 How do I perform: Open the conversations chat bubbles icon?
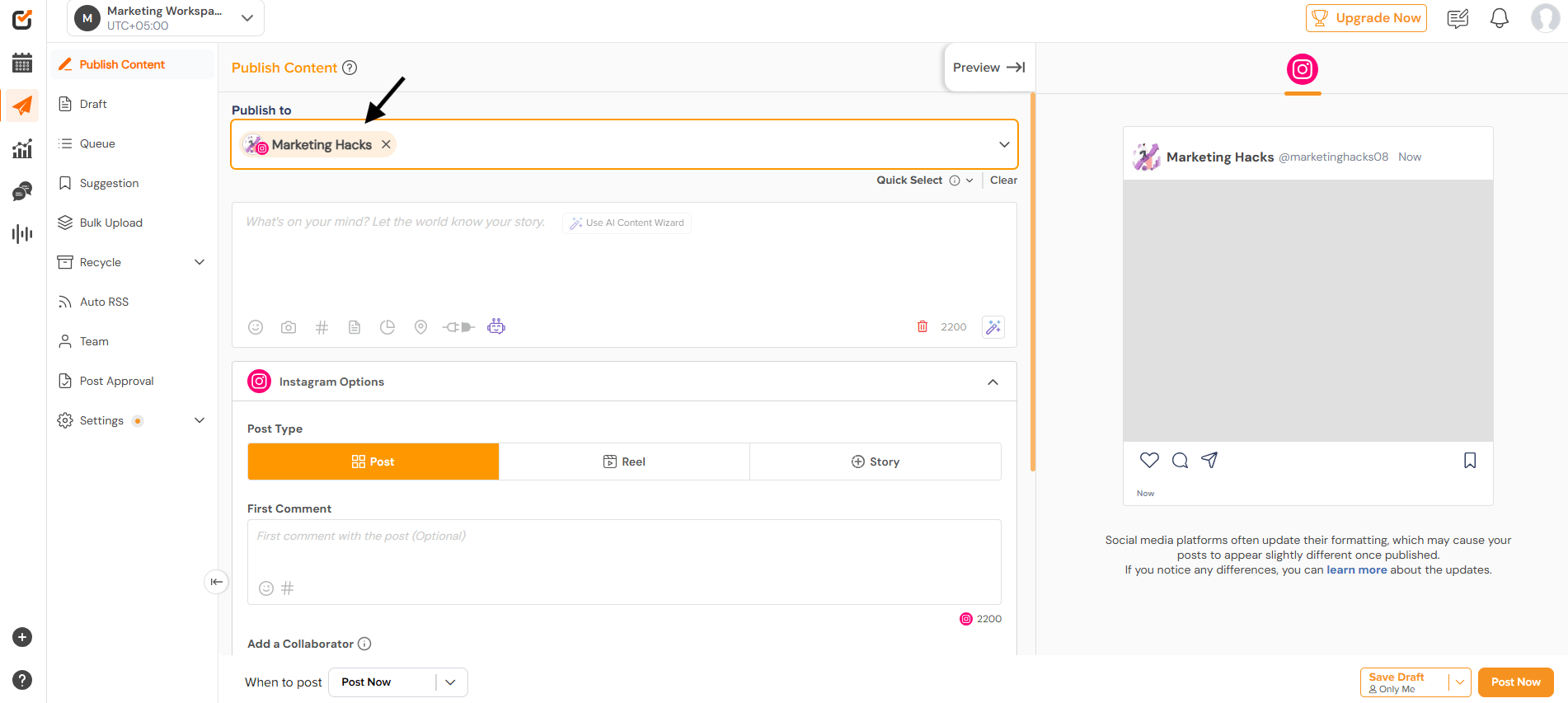22,191
